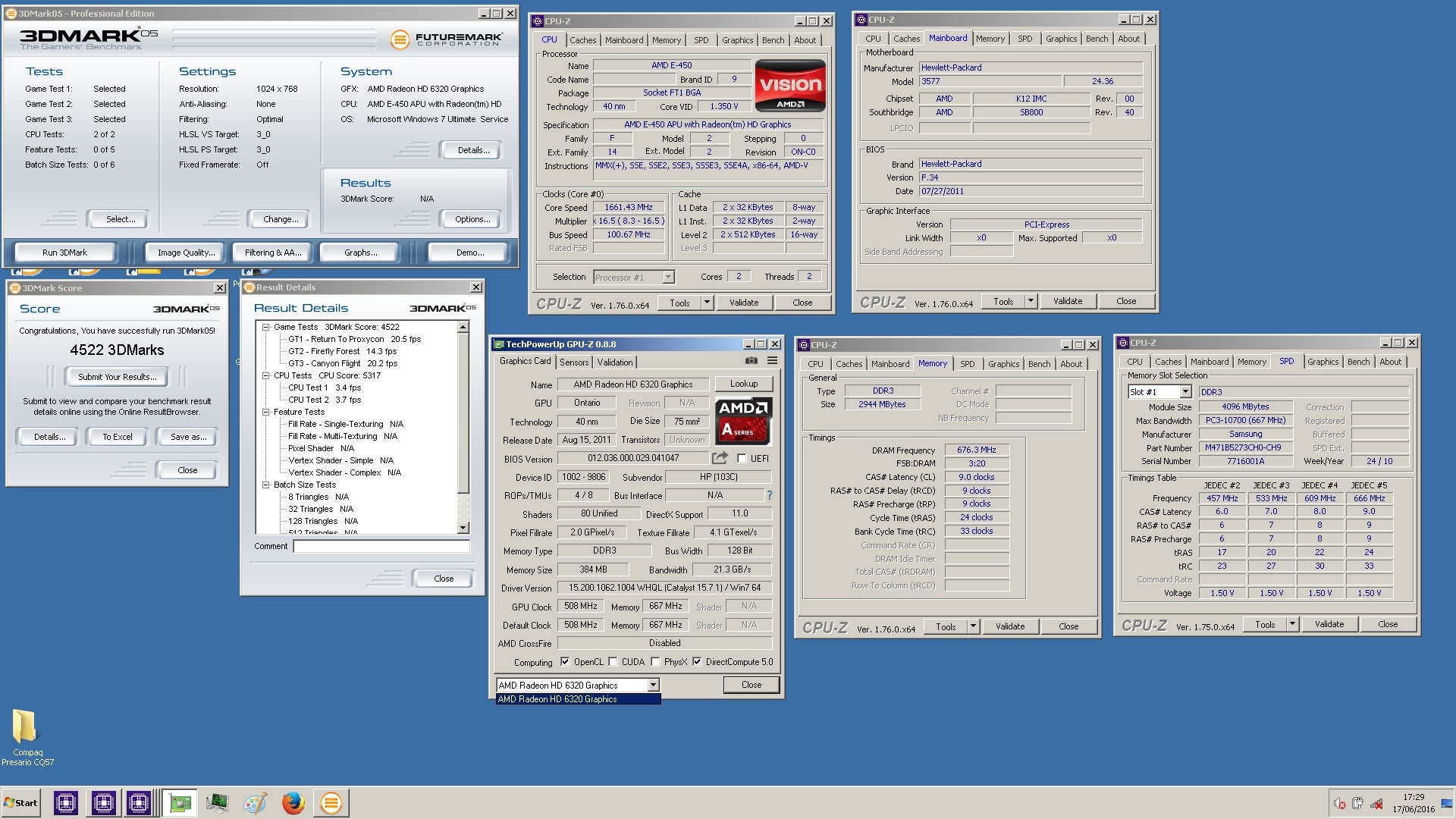Select the first CPU-Z taskbar icon
The height and width of the screenshot is (819, 1456).
[66, 803]
